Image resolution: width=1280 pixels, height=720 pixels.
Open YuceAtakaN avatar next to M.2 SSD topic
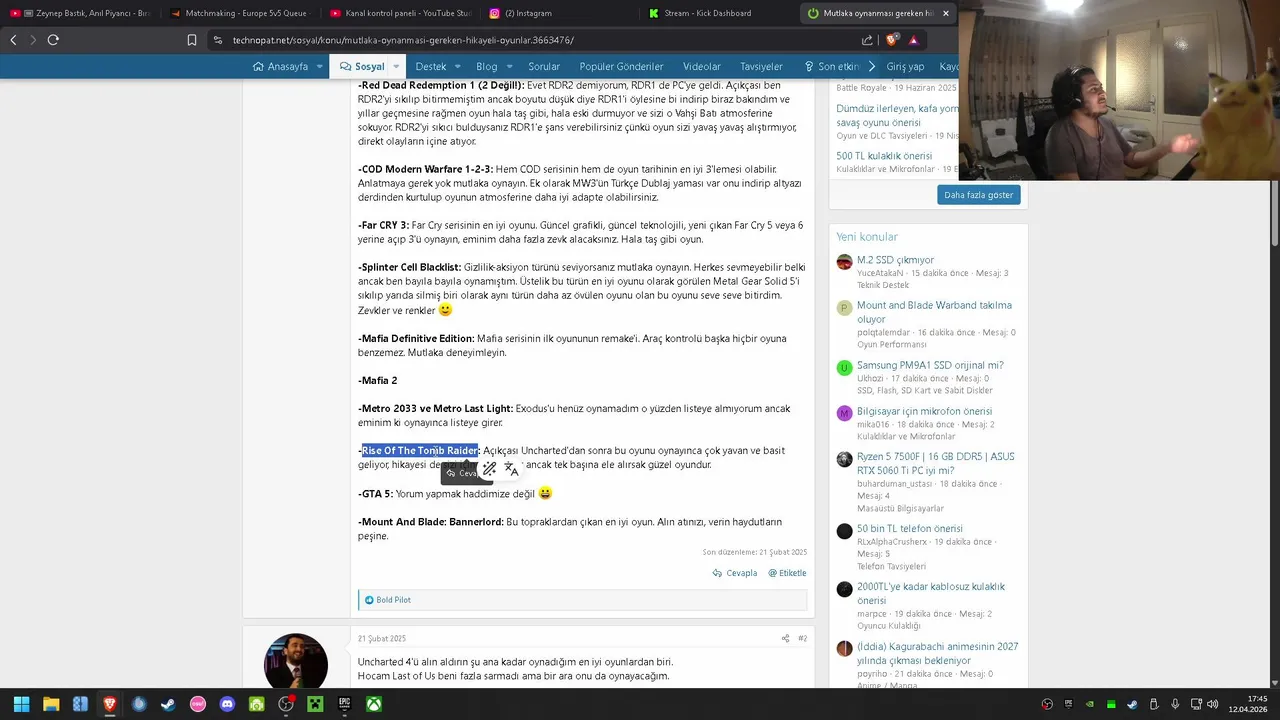tap(845, 262)
